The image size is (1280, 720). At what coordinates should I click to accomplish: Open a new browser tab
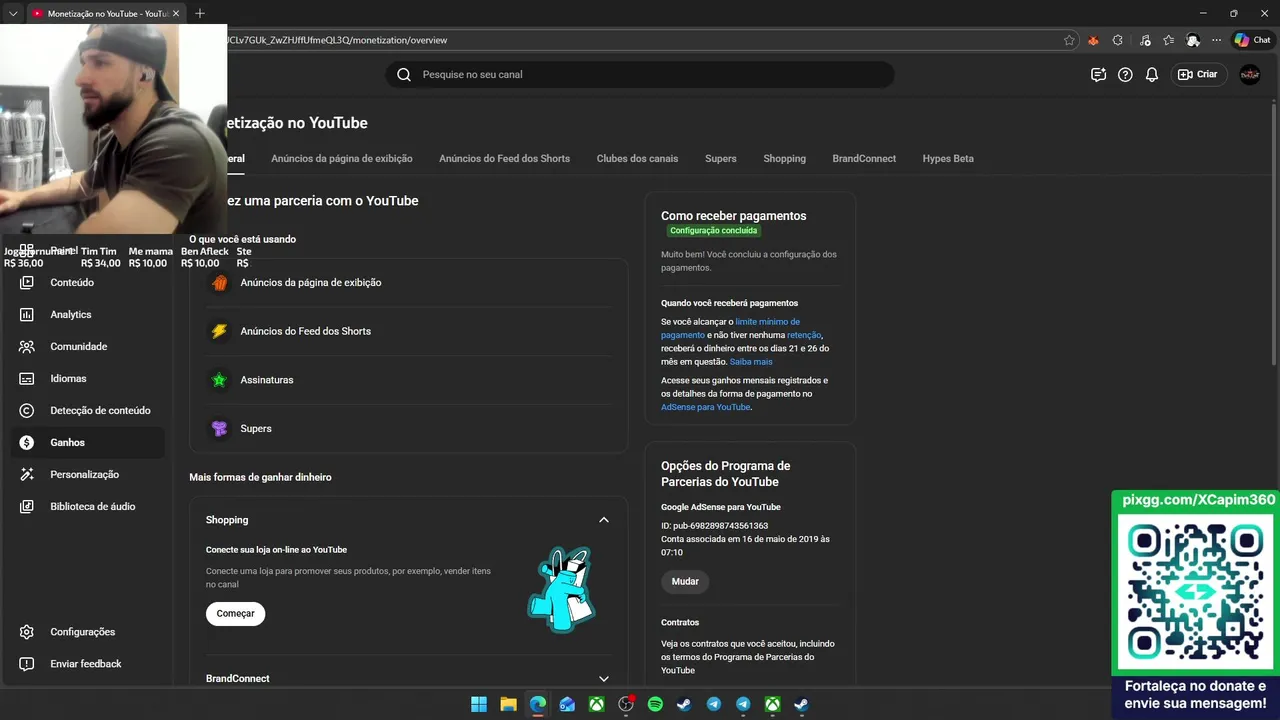pyautogui.click(x=200, y=13)
